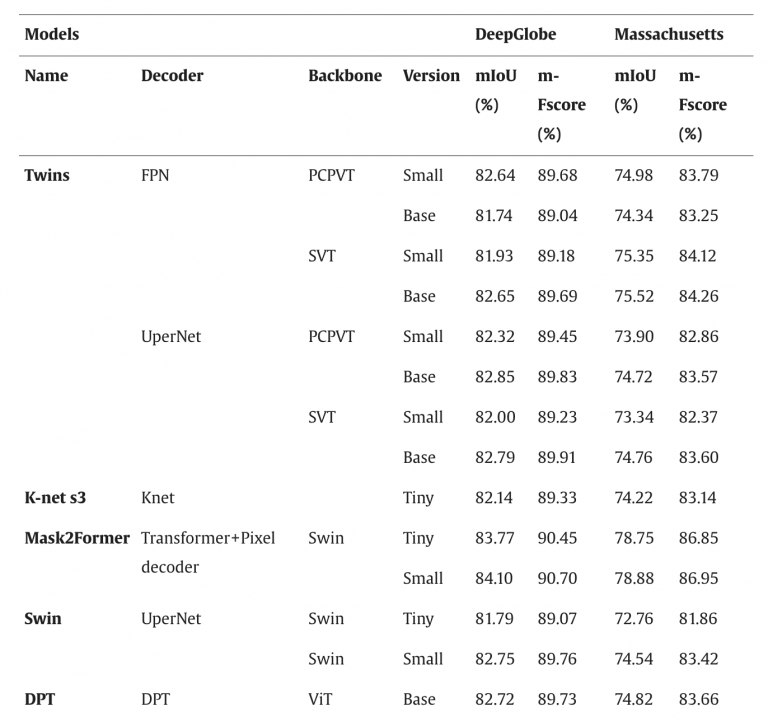Select the Transformer+Pixel decoder cell
Viewport: 768px width, 721px height.
[208, 552]
